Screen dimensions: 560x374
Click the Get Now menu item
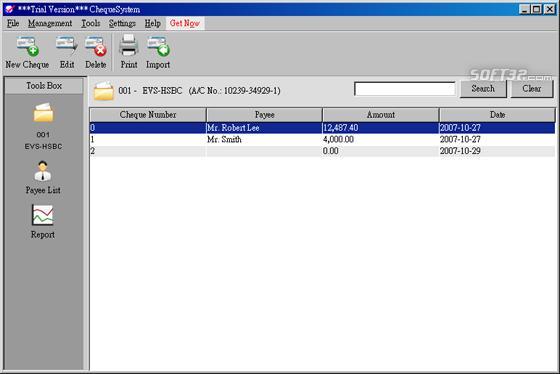tap(185, 24)
